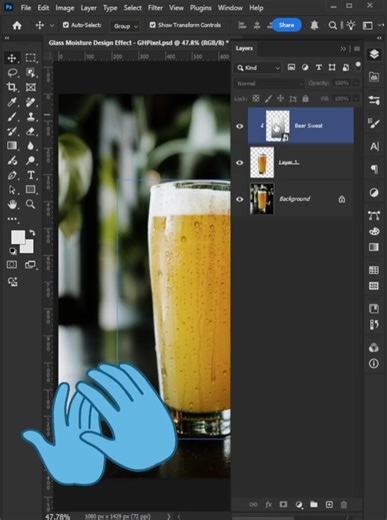Open the layer filter Kind dropdown
The image size is (387, 520).
point(258,68)
